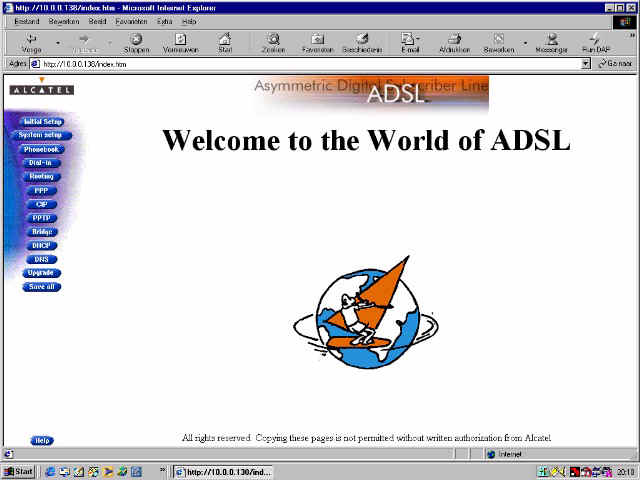Open the Extra menu
The image size is (640, 480).
click(x=164, y=21)
